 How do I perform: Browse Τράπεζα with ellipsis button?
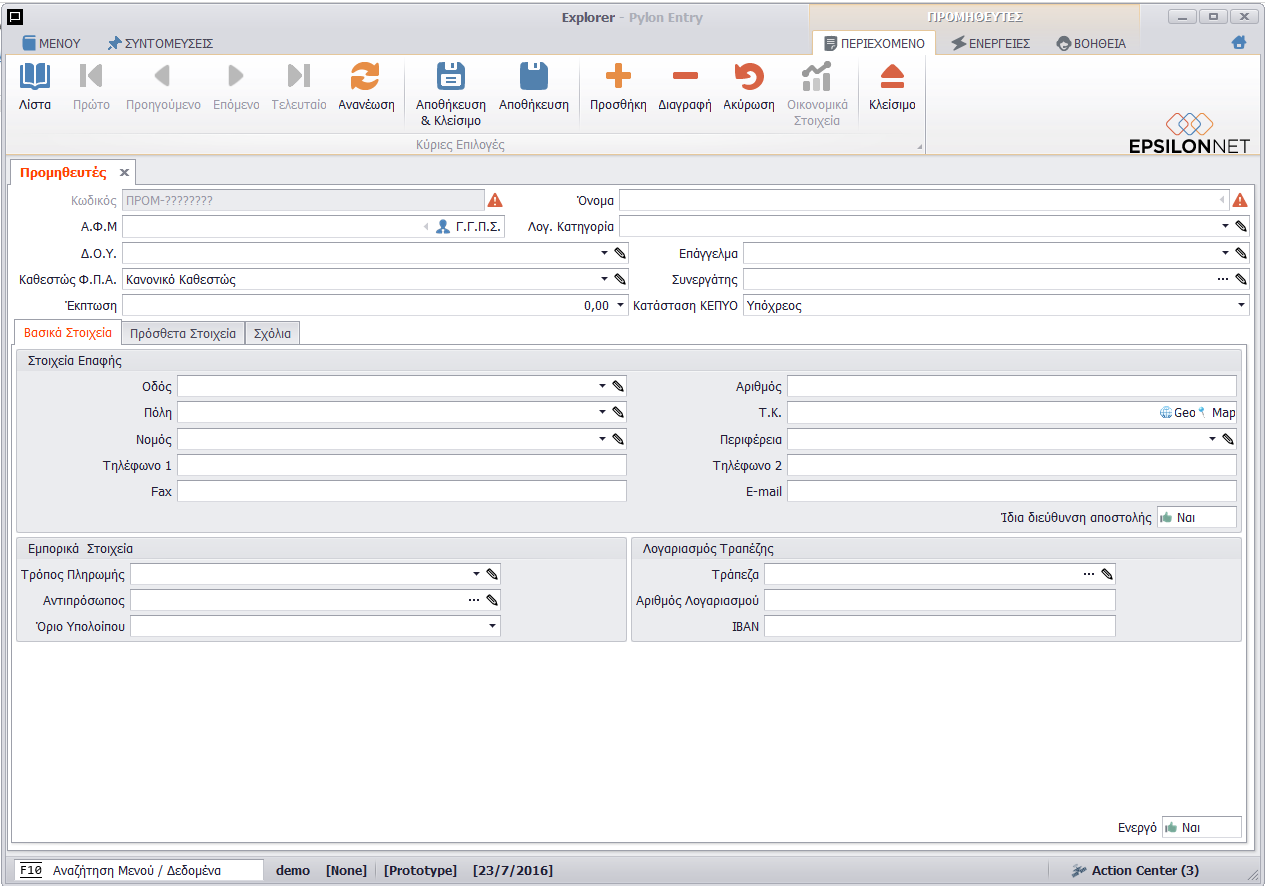[1089, 574]
